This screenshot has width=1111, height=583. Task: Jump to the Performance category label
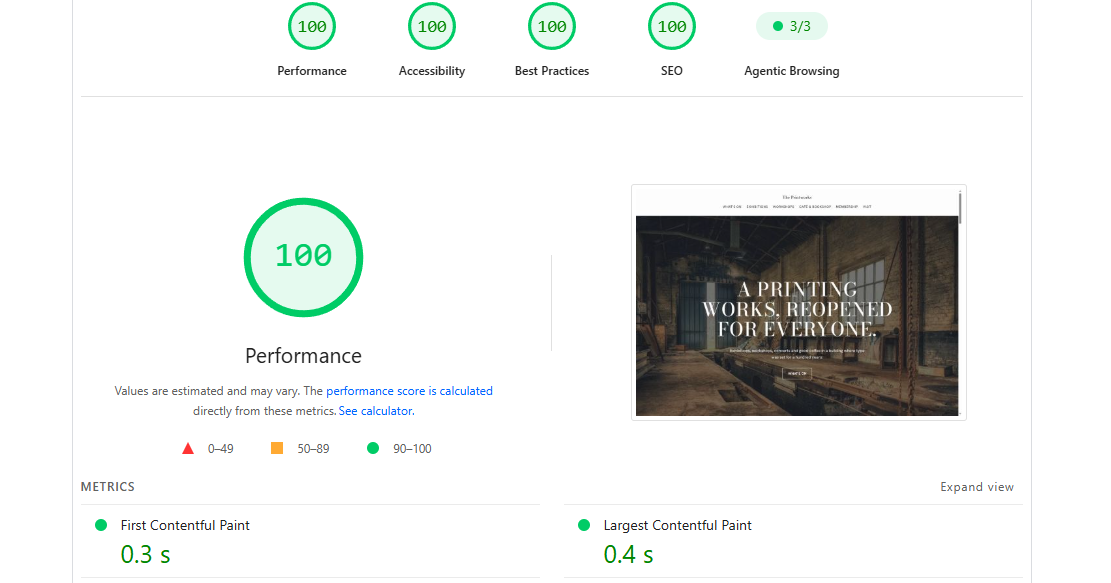pyautogui.click(x=312, y=71)
